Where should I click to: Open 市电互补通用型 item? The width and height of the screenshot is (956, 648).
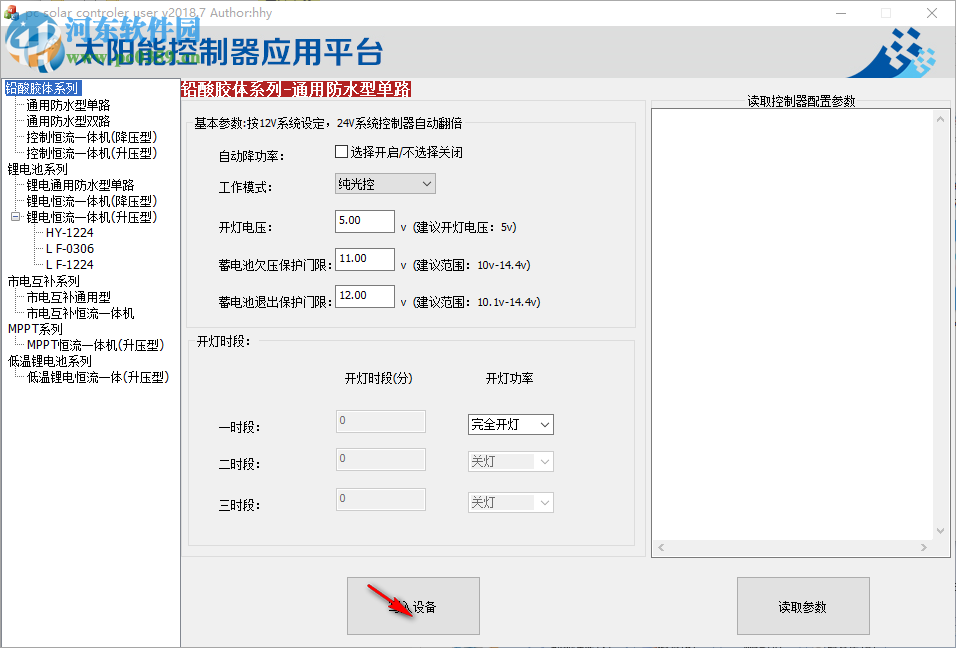(x=68, y=297)
